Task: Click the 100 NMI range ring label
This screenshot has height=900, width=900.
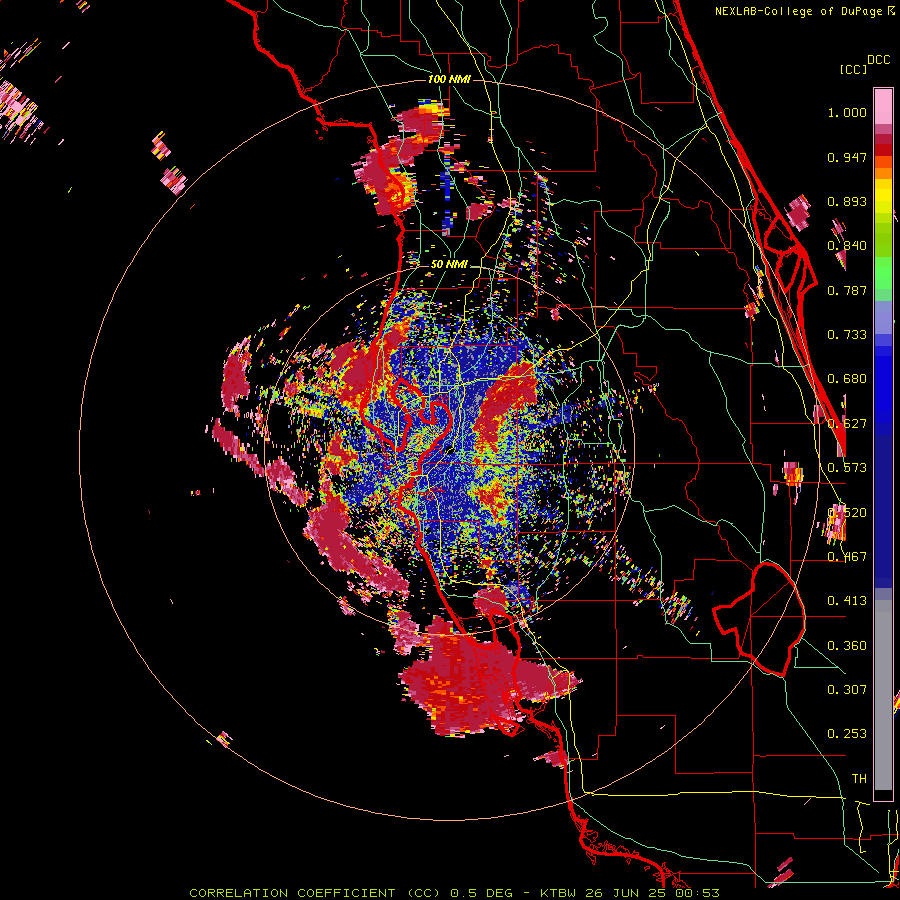Action: click(449, 79)
